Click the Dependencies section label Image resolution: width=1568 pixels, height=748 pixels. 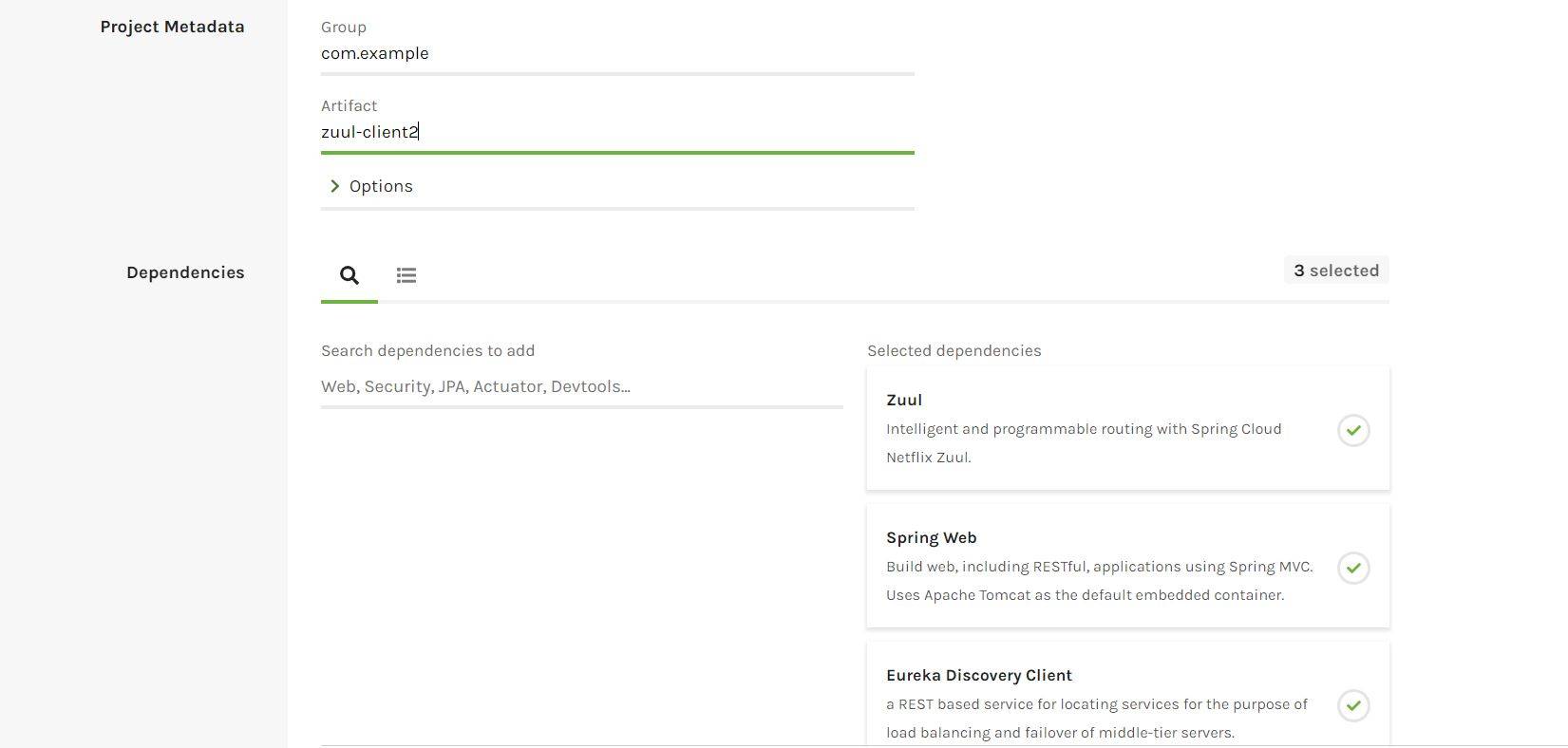(x=185, y=272)
